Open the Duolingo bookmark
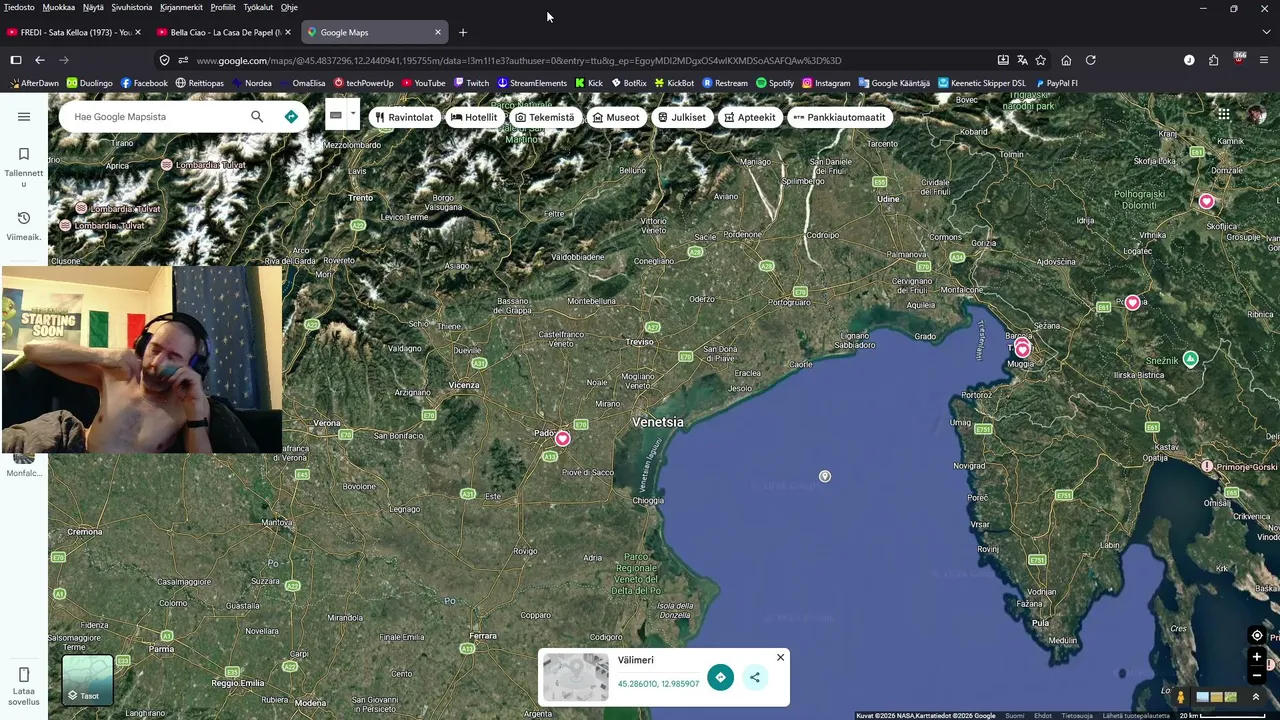Screen dimensions: 1280x720 [x=89, y=83]
